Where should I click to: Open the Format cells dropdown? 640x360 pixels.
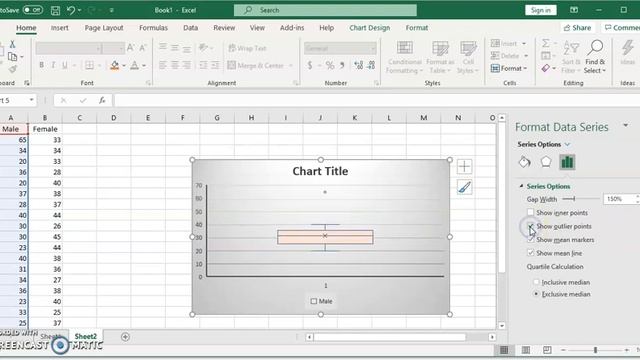coord(509,68)
